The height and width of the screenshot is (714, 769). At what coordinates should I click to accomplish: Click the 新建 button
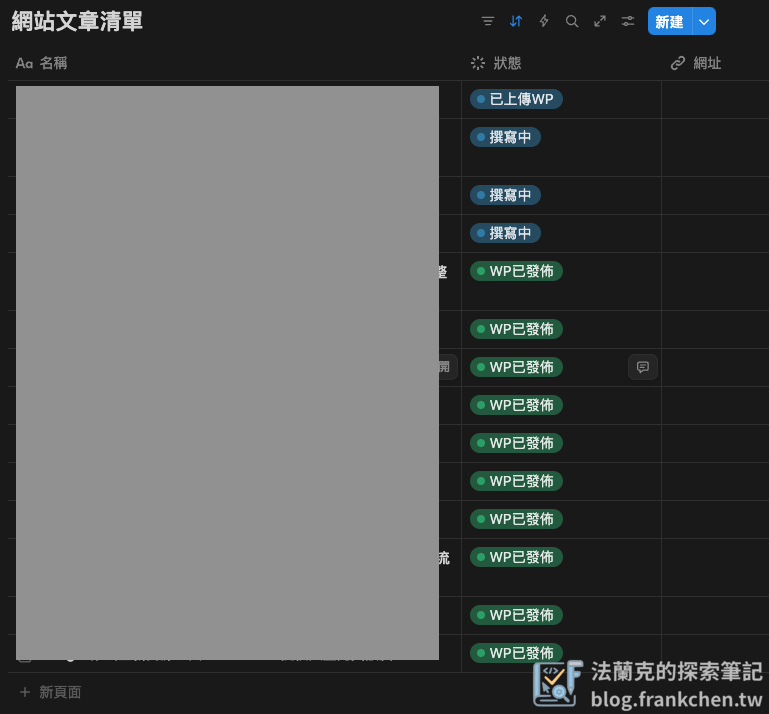click(x=669, y=21)
